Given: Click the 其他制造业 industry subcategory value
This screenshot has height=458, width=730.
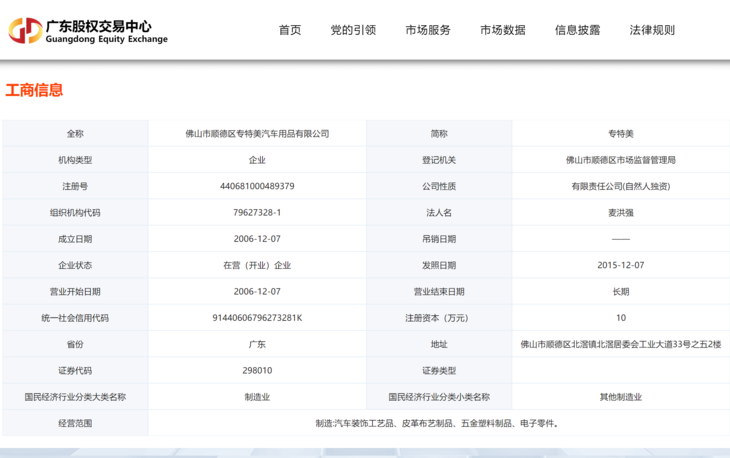Looking at the screenshot, I should [620, 397].
